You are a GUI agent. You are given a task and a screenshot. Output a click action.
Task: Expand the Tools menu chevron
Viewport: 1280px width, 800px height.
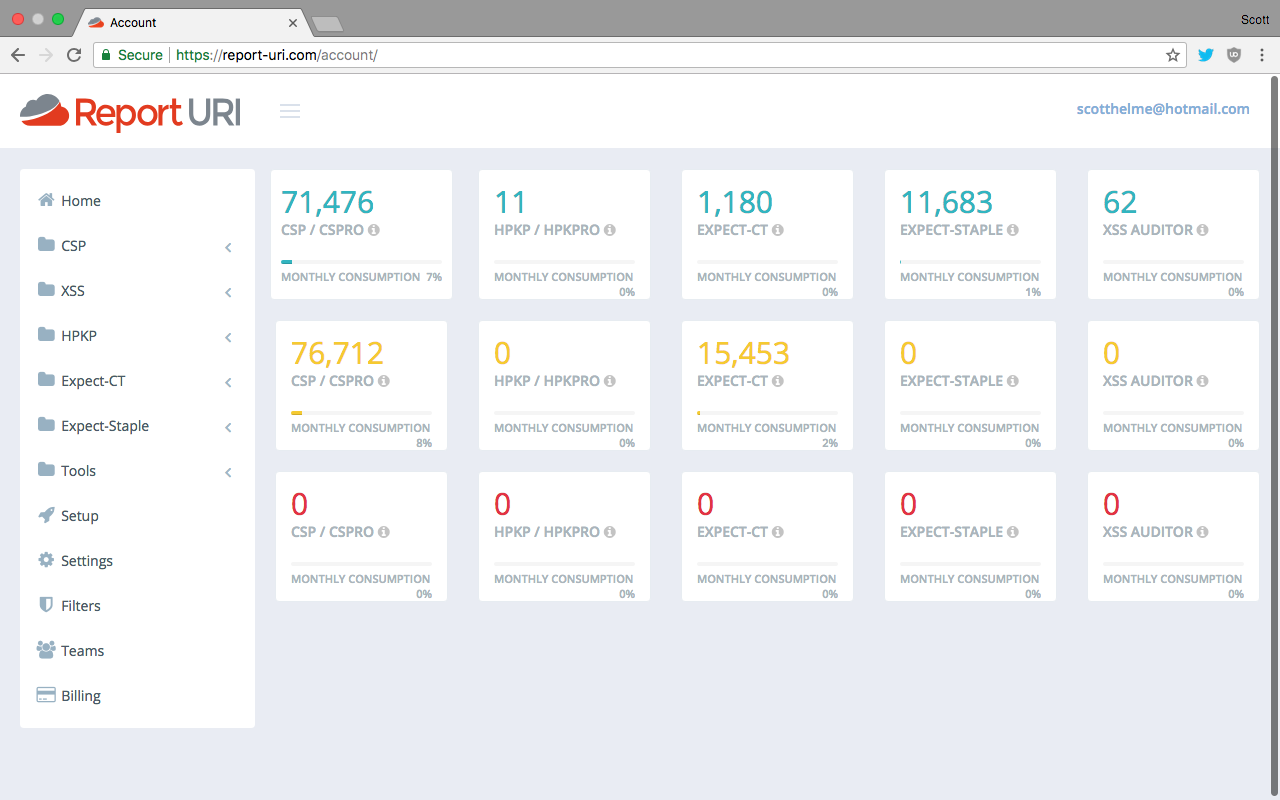point(228,472)
